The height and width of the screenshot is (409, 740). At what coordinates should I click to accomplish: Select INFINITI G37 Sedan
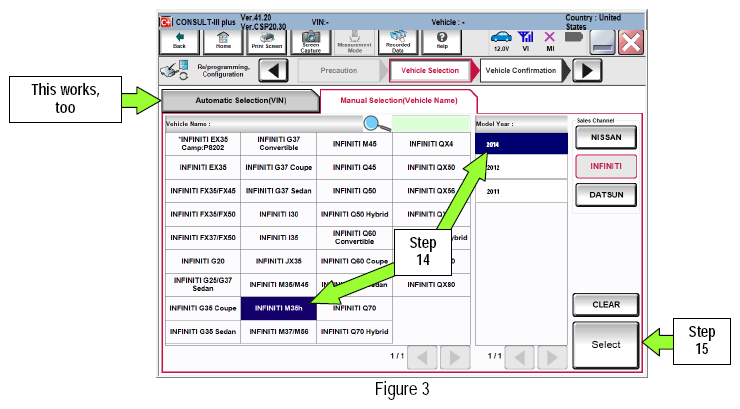(x=278, y=191)
